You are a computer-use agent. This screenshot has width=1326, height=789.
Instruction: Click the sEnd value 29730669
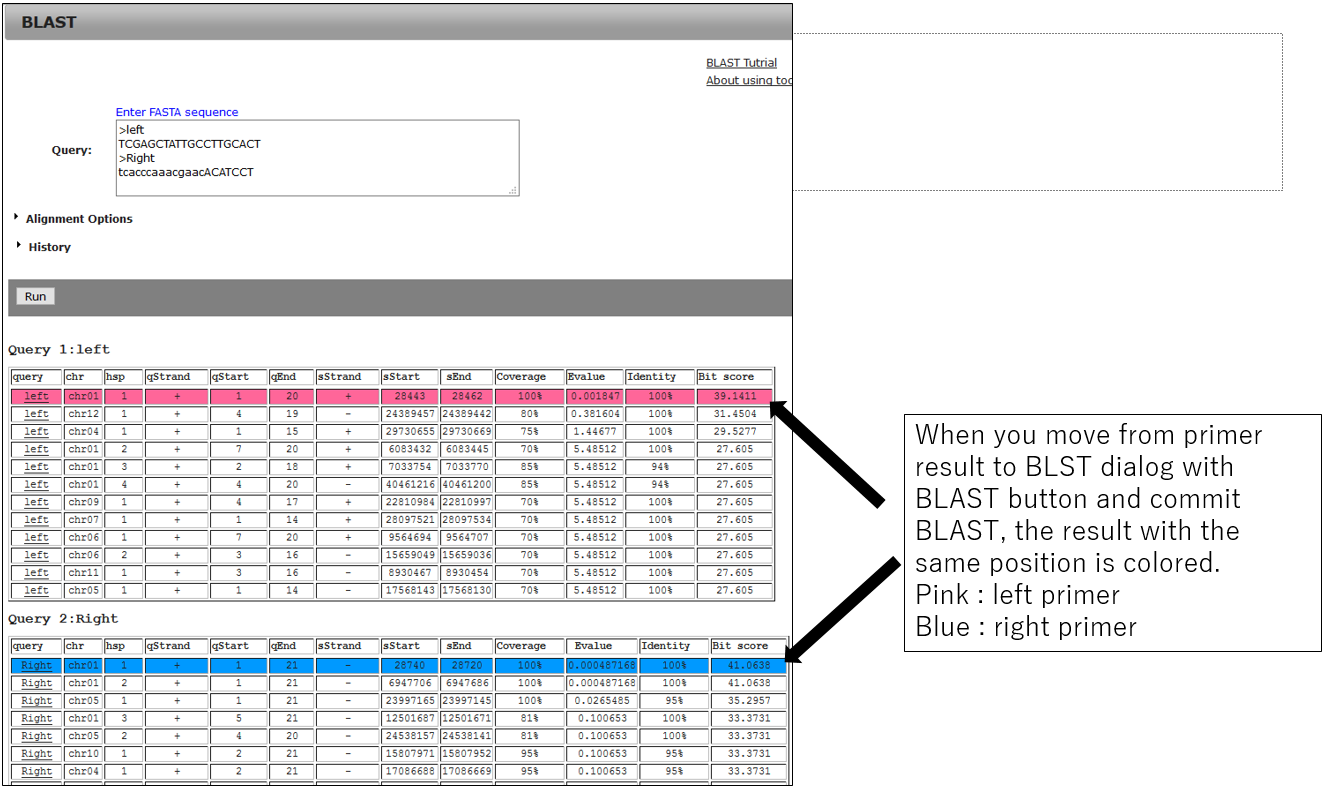467,432
